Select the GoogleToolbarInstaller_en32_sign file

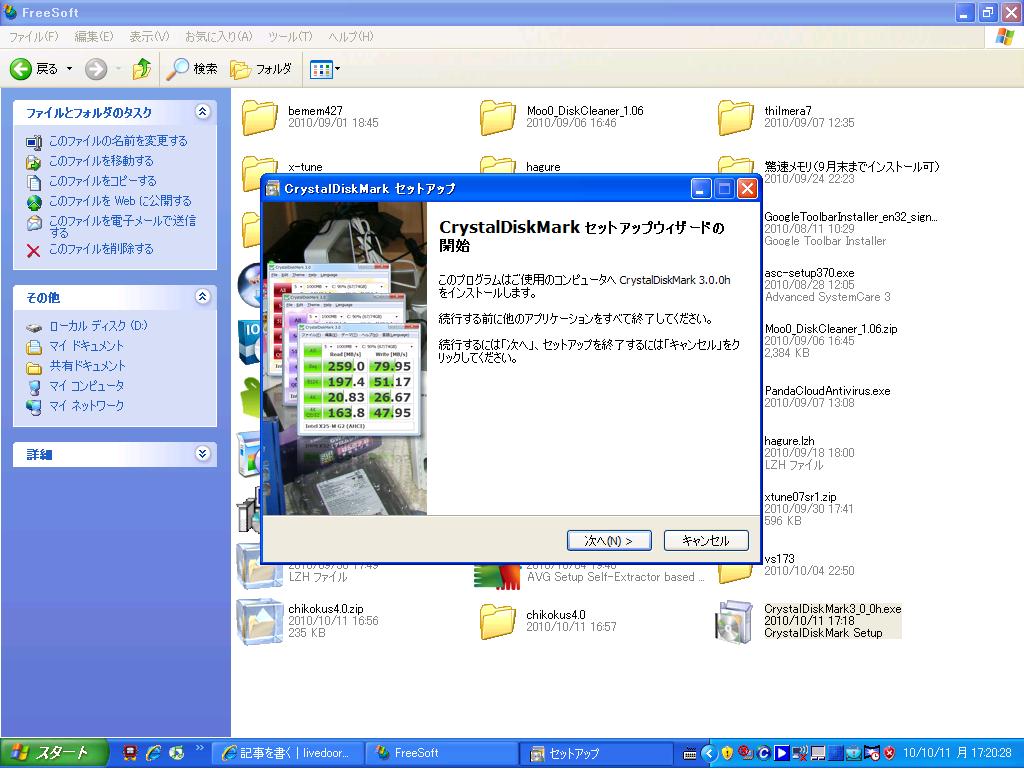[x=850, y=217]
